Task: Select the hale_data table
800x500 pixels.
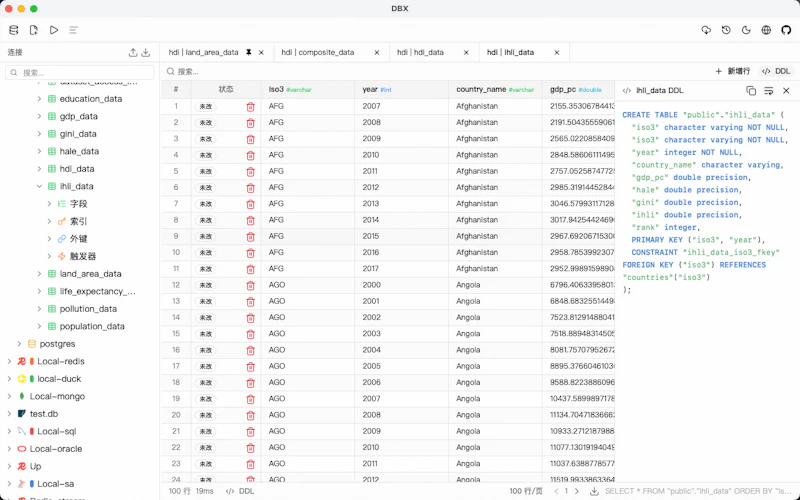Action: click(79, 151)
